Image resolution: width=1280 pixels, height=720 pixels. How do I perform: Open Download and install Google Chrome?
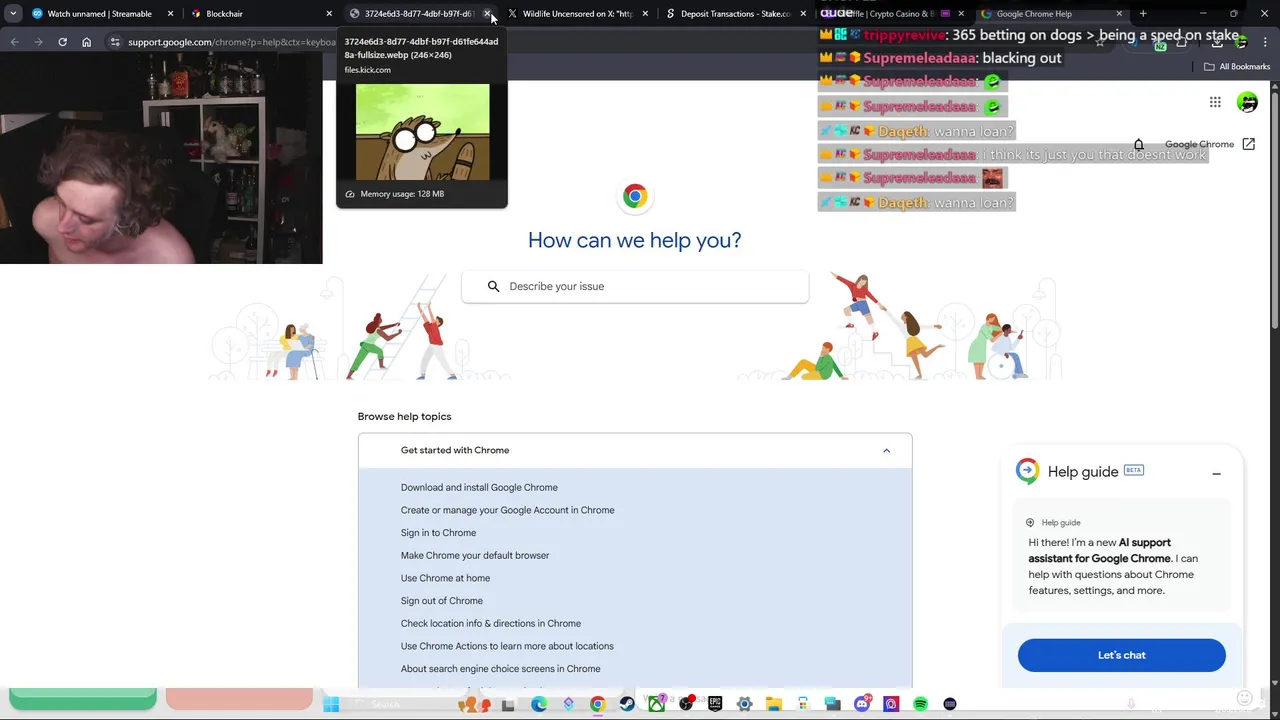coord(479,487)
